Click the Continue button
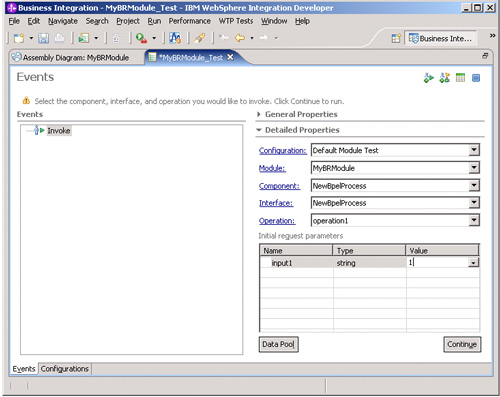This screenshot has width=500, height=397. [x=462, y=344]
